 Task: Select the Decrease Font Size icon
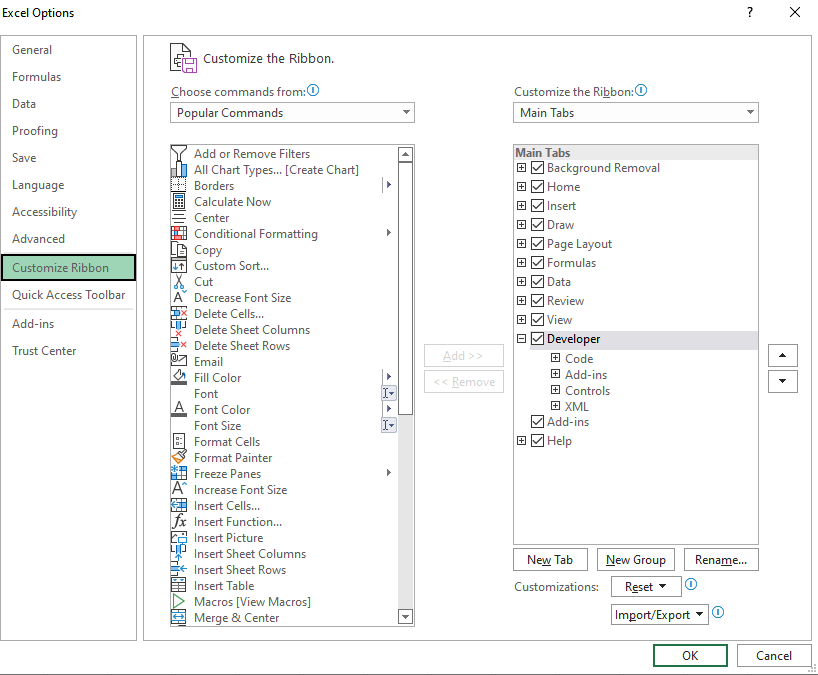point(179,297)
